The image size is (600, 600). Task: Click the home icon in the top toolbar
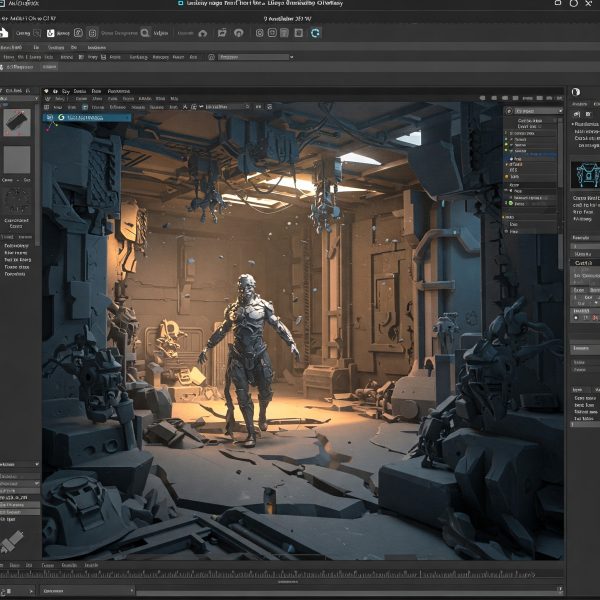(x=5, y=33)
